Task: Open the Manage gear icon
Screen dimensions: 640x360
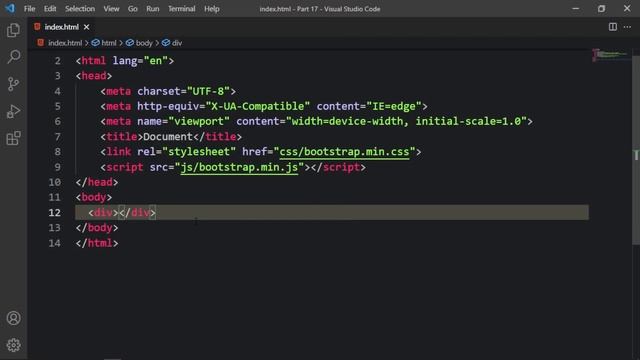Action: click(x=13, y=345)
